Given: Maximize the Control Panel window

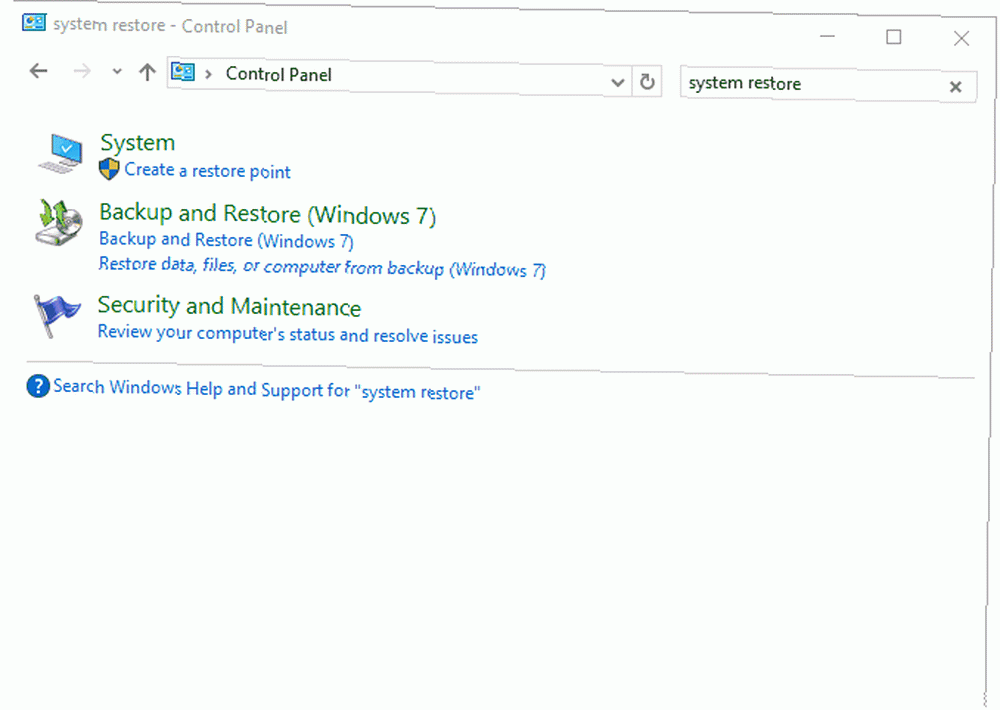Looking at the screenshot, I should click(893, 37).
